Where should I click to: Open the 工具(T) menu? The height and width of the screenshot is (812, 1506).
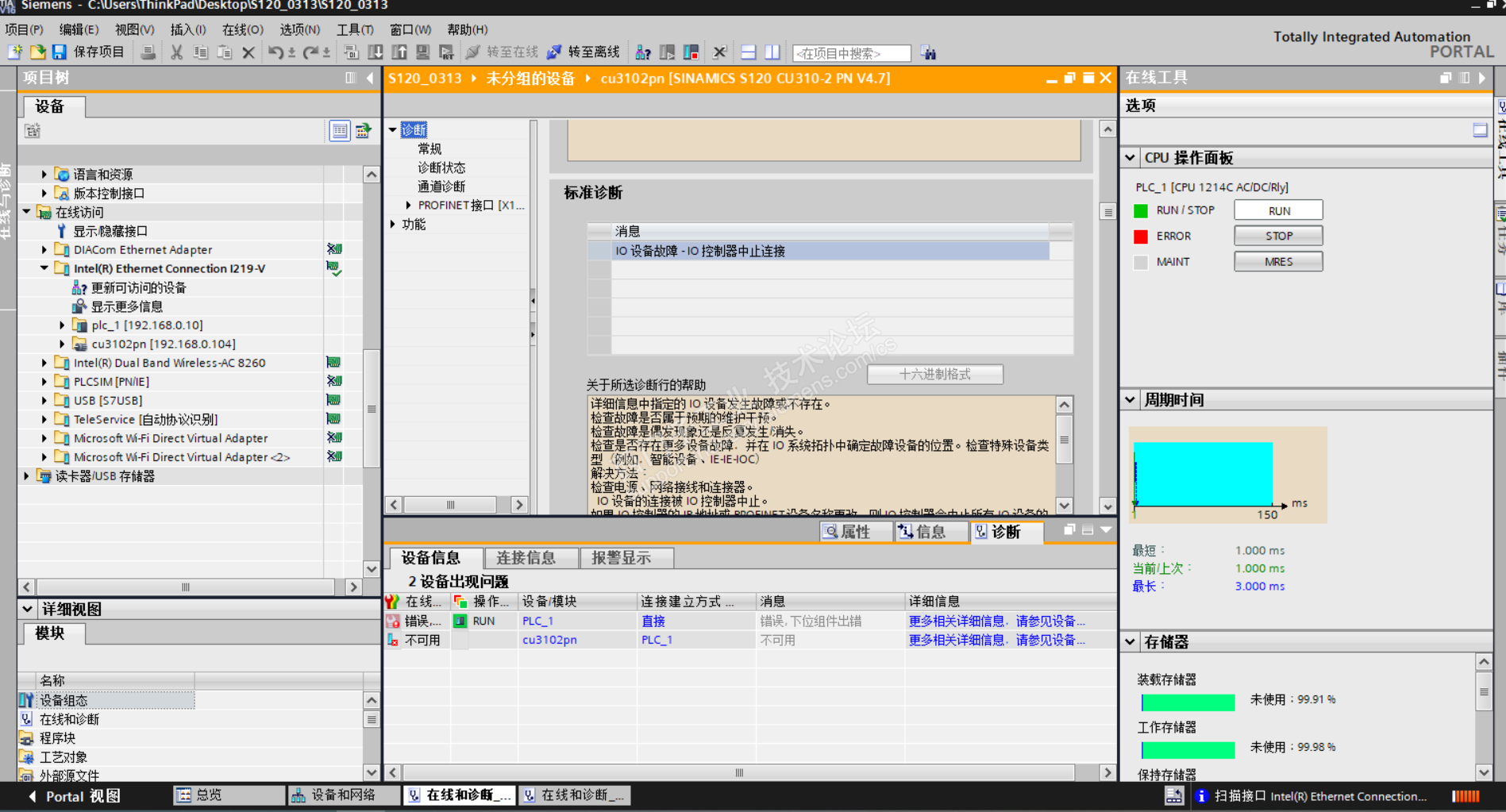(x=355, y=29)
